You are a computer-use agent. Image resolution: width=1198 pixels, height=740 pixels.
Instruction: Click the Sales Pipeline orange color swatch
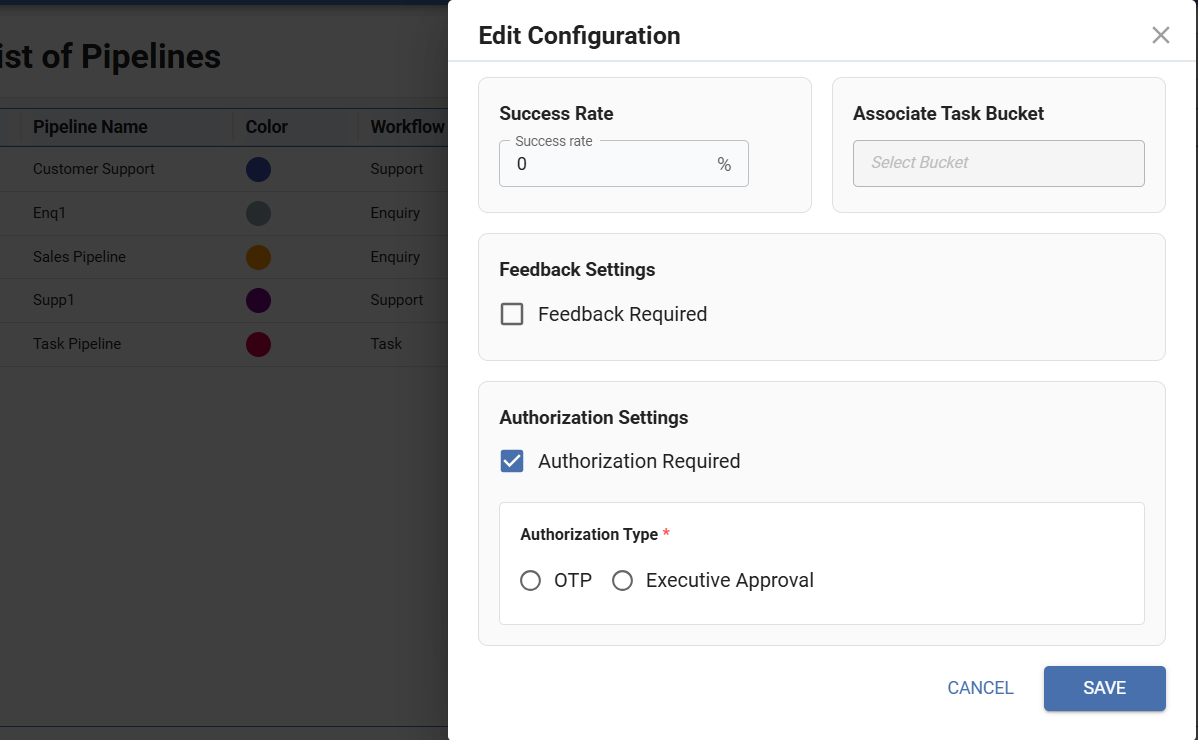point(258,257)
